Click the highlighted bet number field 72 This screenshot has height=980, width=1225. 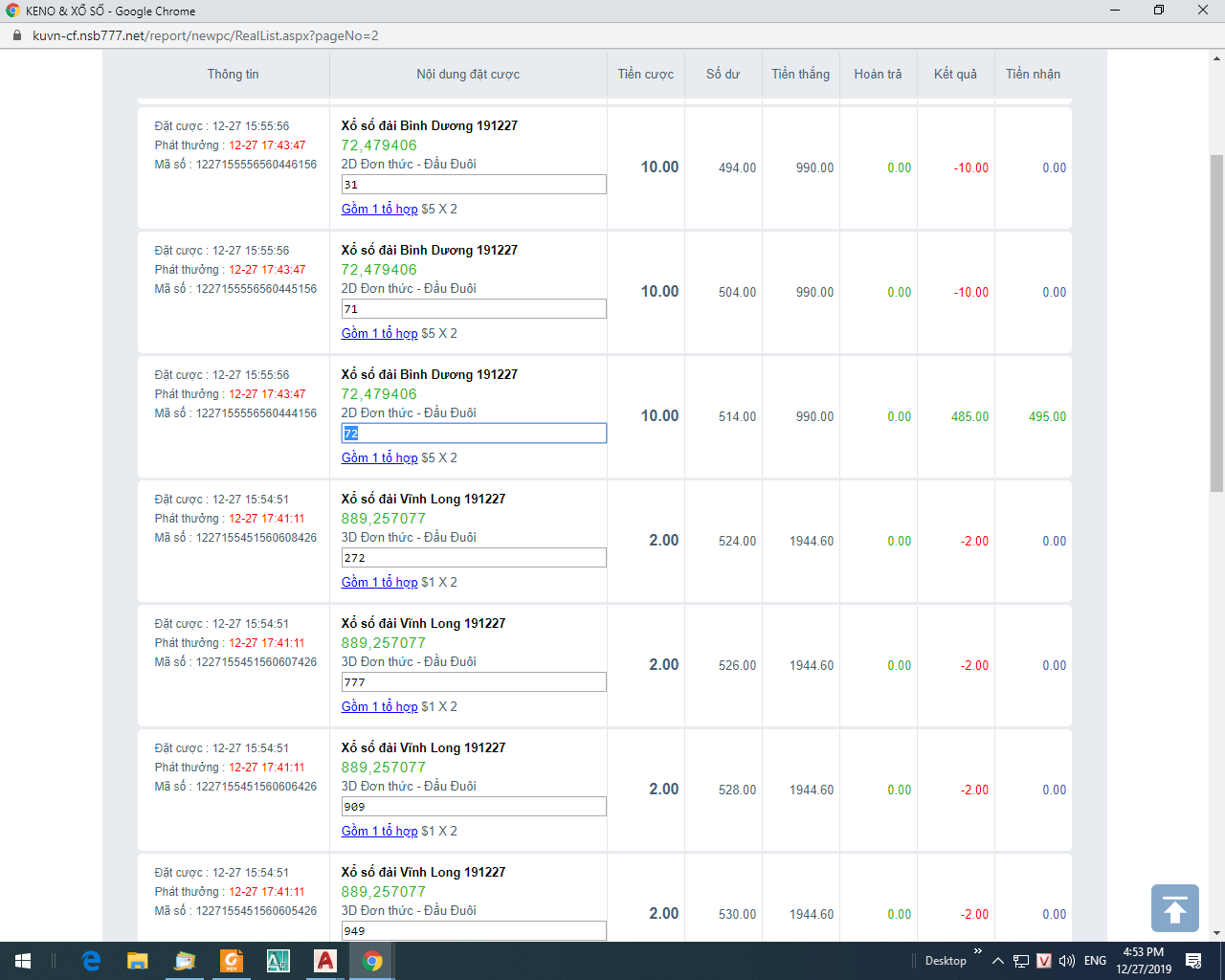coord(474,434)
